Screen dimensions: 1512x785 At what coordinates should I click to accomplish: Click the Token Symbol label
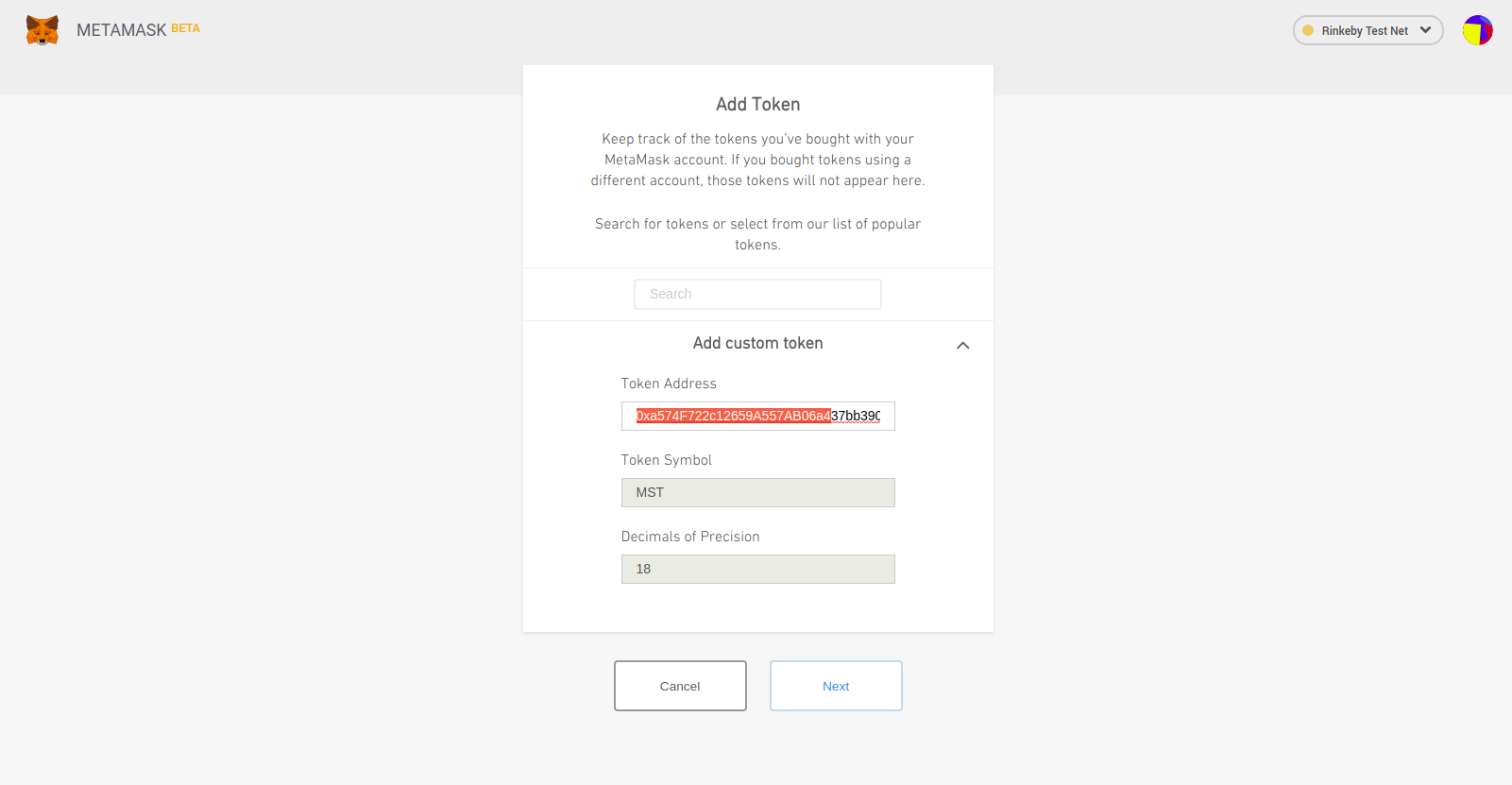(x=666, y=460)
